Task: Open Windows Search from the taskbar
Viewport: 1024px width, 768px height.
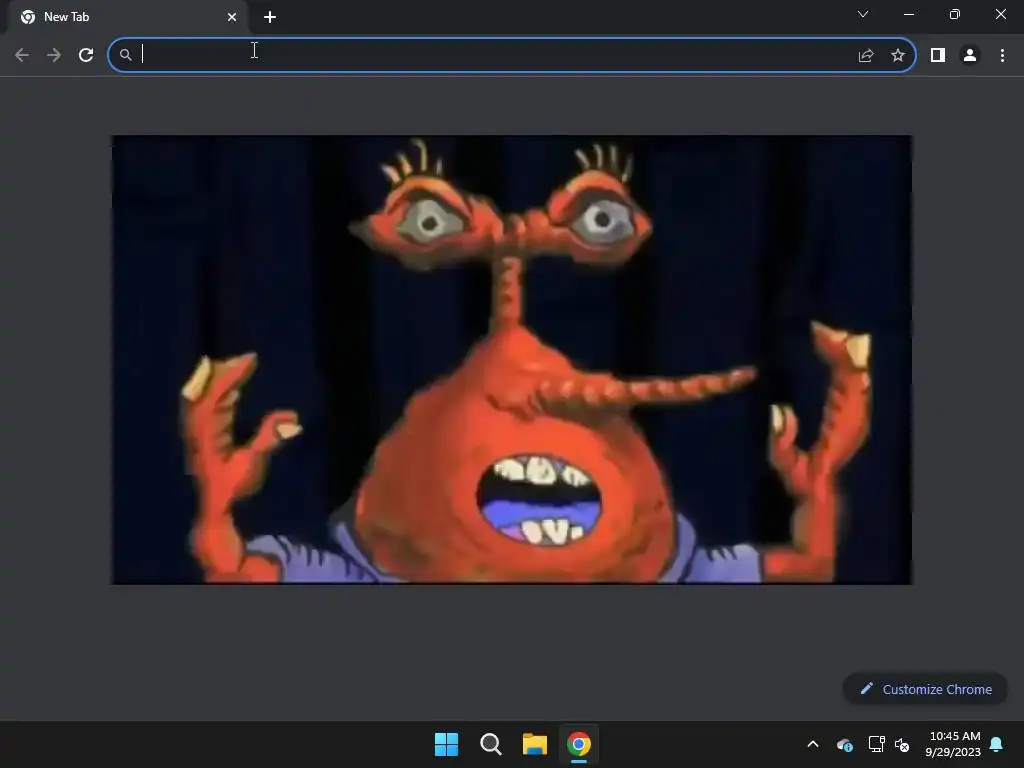Action: [x=490, y=744]
